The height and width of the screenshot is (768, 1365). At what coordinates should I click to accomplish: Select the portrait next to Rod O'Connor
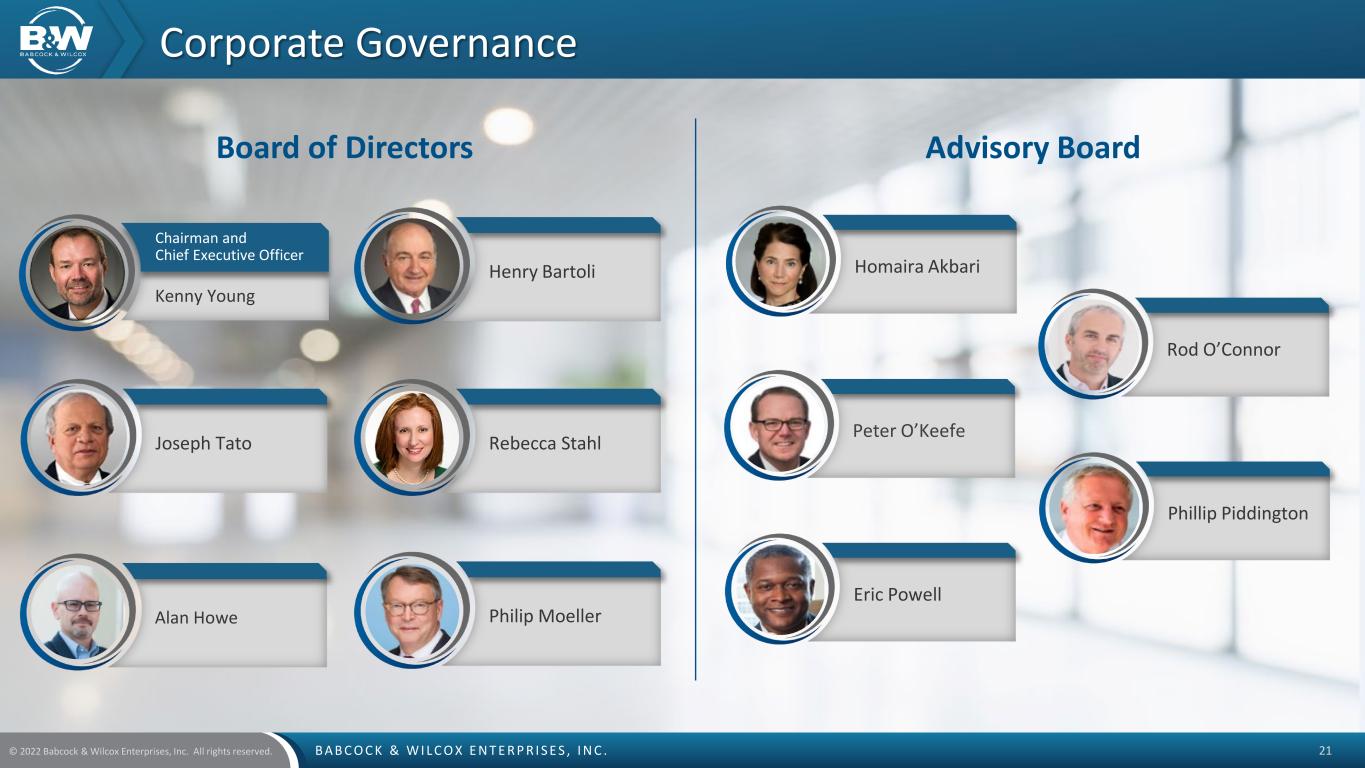pos(1095,345)
